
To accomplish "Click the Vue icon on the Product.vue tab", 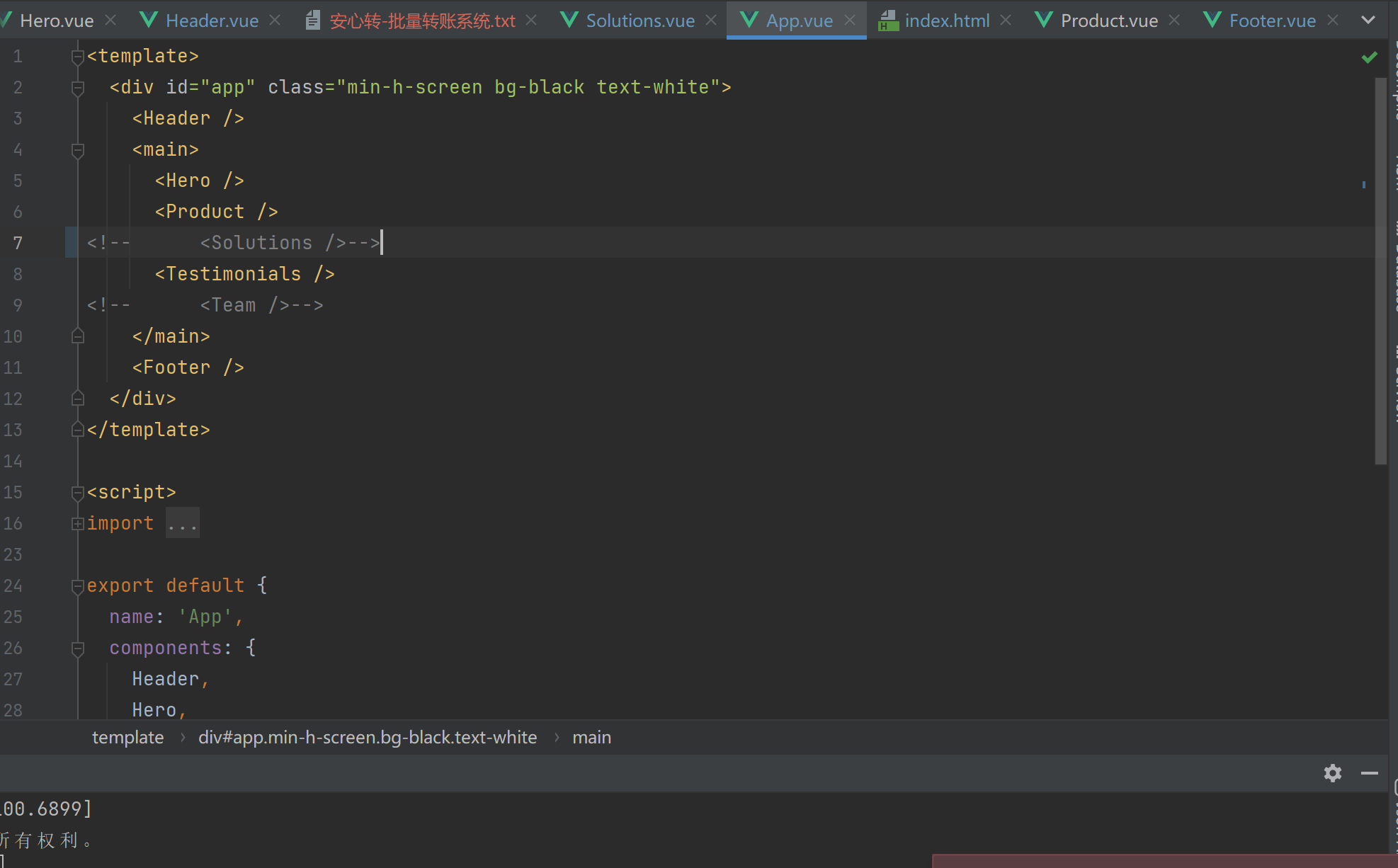I will coord(1043,21).
